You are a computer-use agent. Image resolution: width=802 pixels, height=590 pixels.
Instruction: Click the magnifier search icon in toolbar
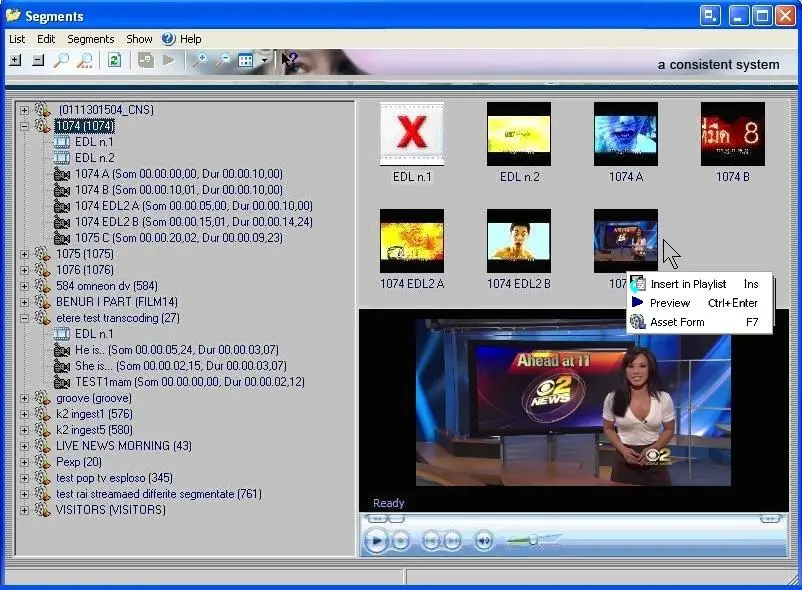point(61,61)
